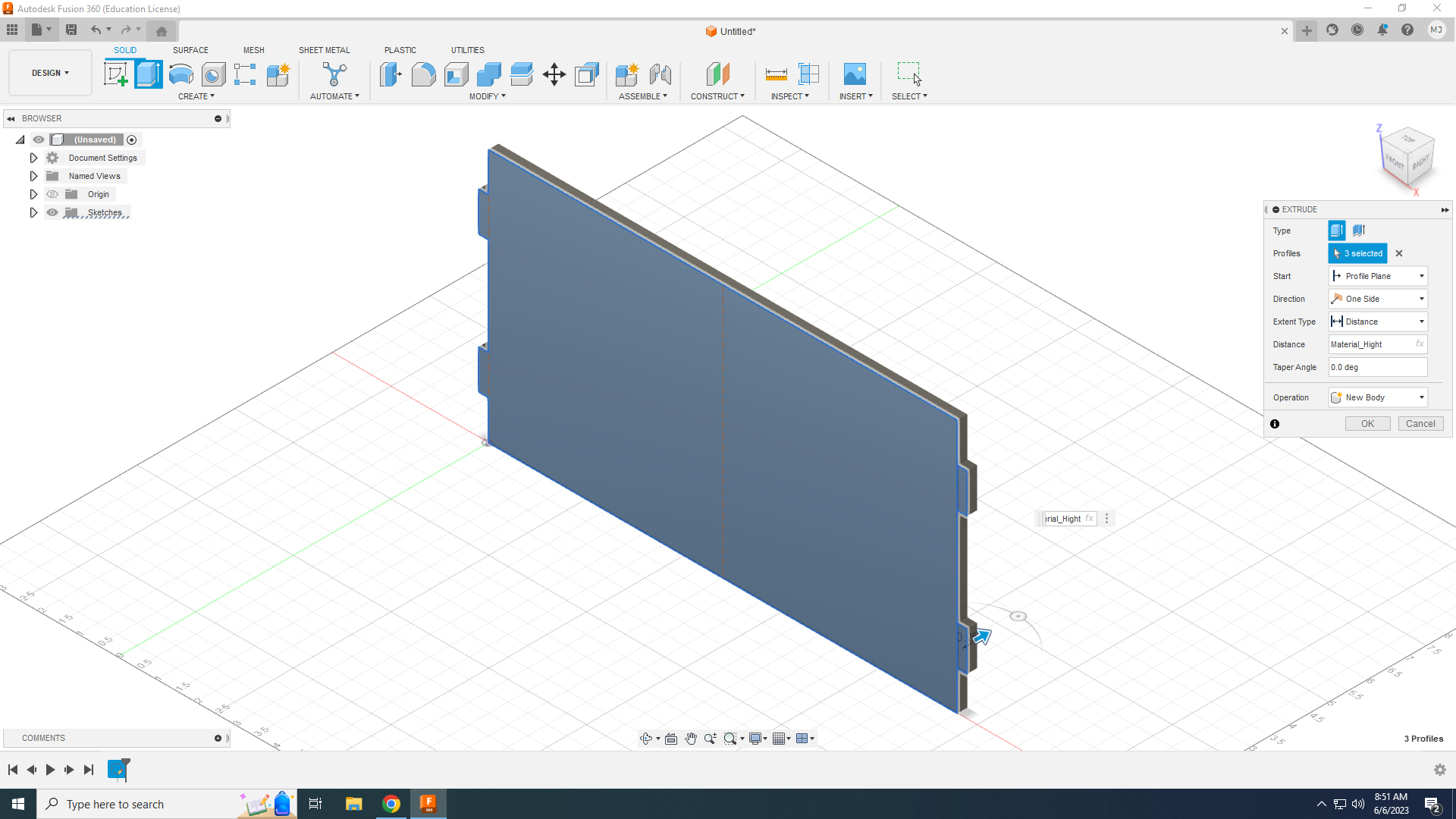Select the Decal tool in INSERT

click(853, 74)
